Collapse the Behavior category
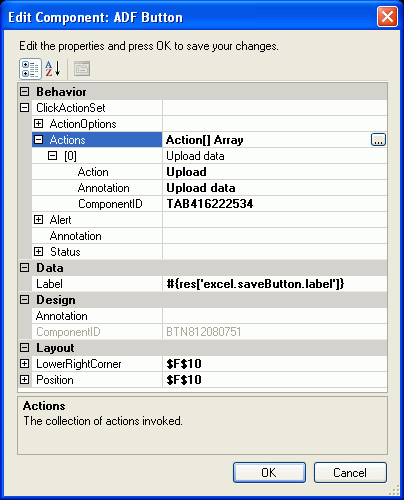 coord(25,91)
